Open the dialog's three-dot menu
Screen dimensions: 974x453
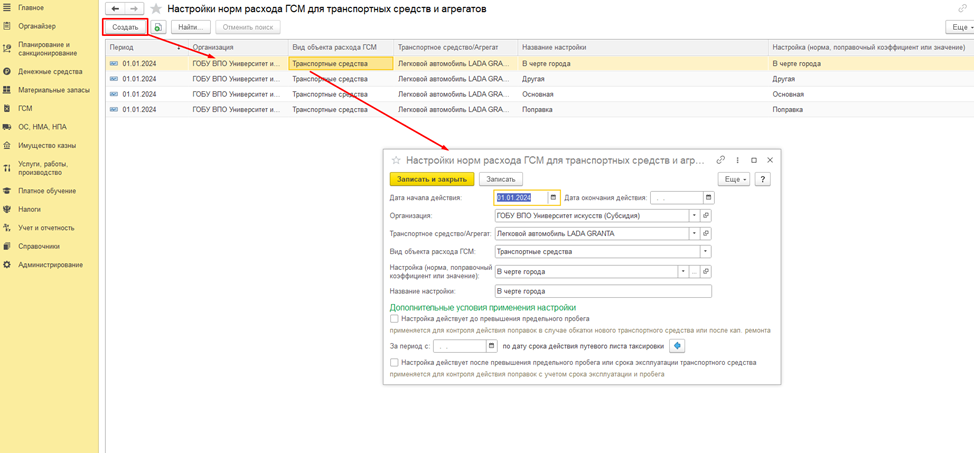pos(737,160)
